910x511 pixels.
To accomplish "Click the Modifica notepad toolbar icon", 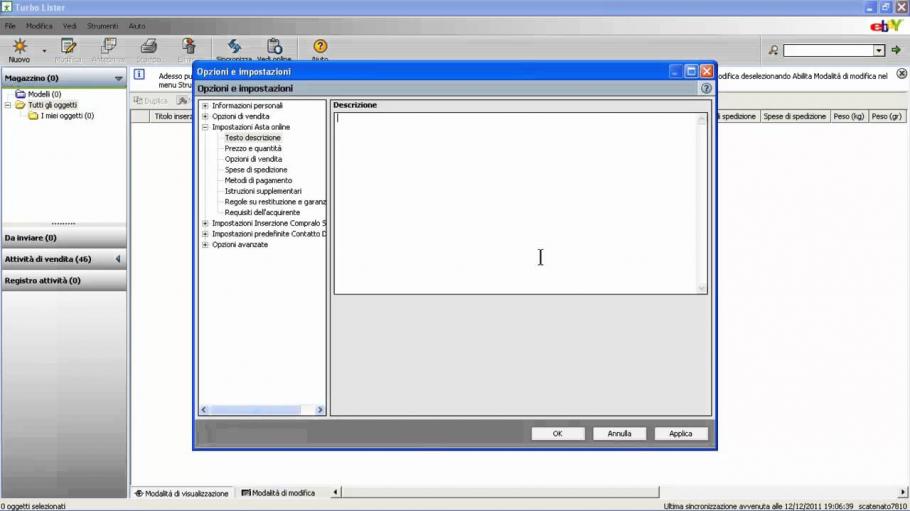I will tap(68, 46).
